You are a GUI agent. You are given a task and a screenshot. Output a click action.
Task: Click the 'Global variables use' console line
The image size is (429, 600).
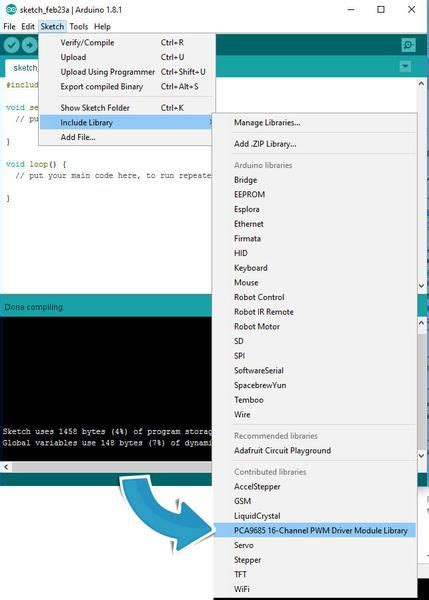(107, 443)
